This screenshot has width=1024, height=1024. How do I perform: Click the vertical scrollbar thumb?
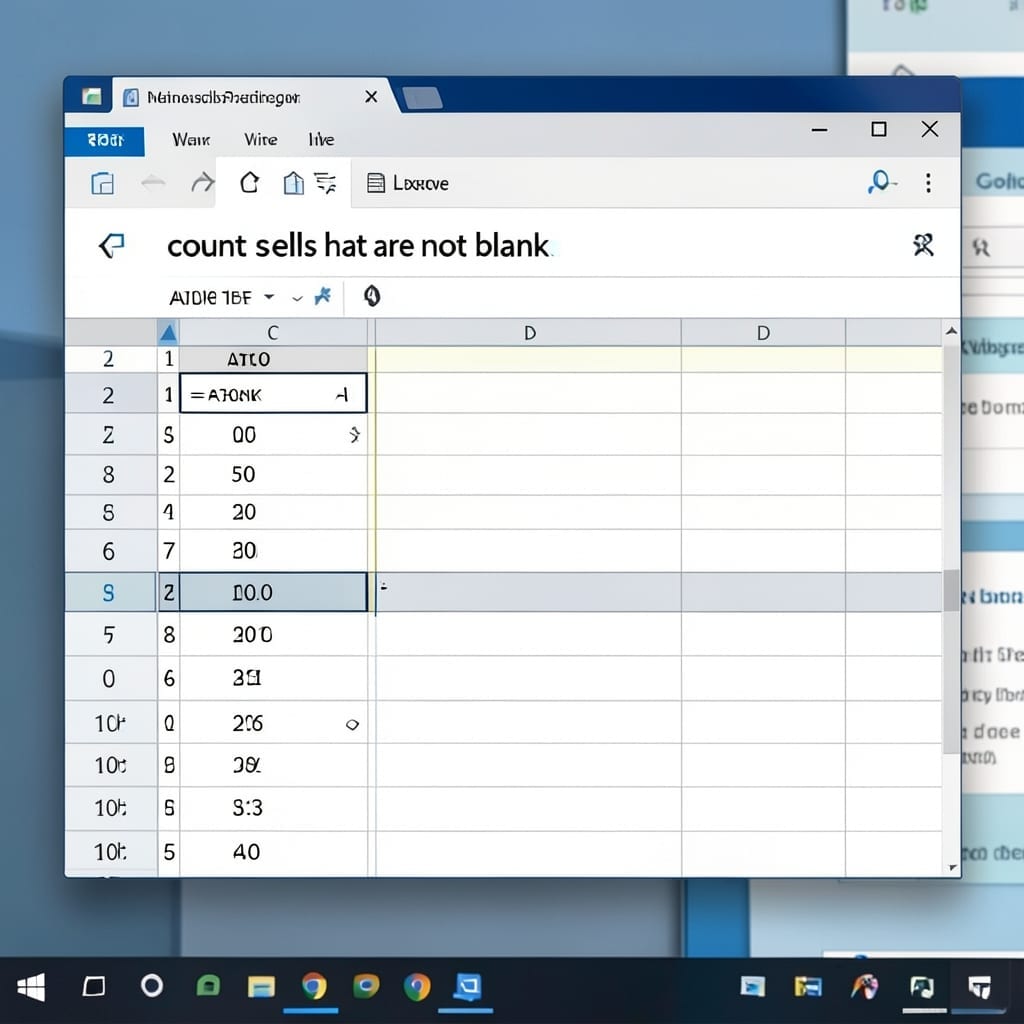[x=951, y=590]
